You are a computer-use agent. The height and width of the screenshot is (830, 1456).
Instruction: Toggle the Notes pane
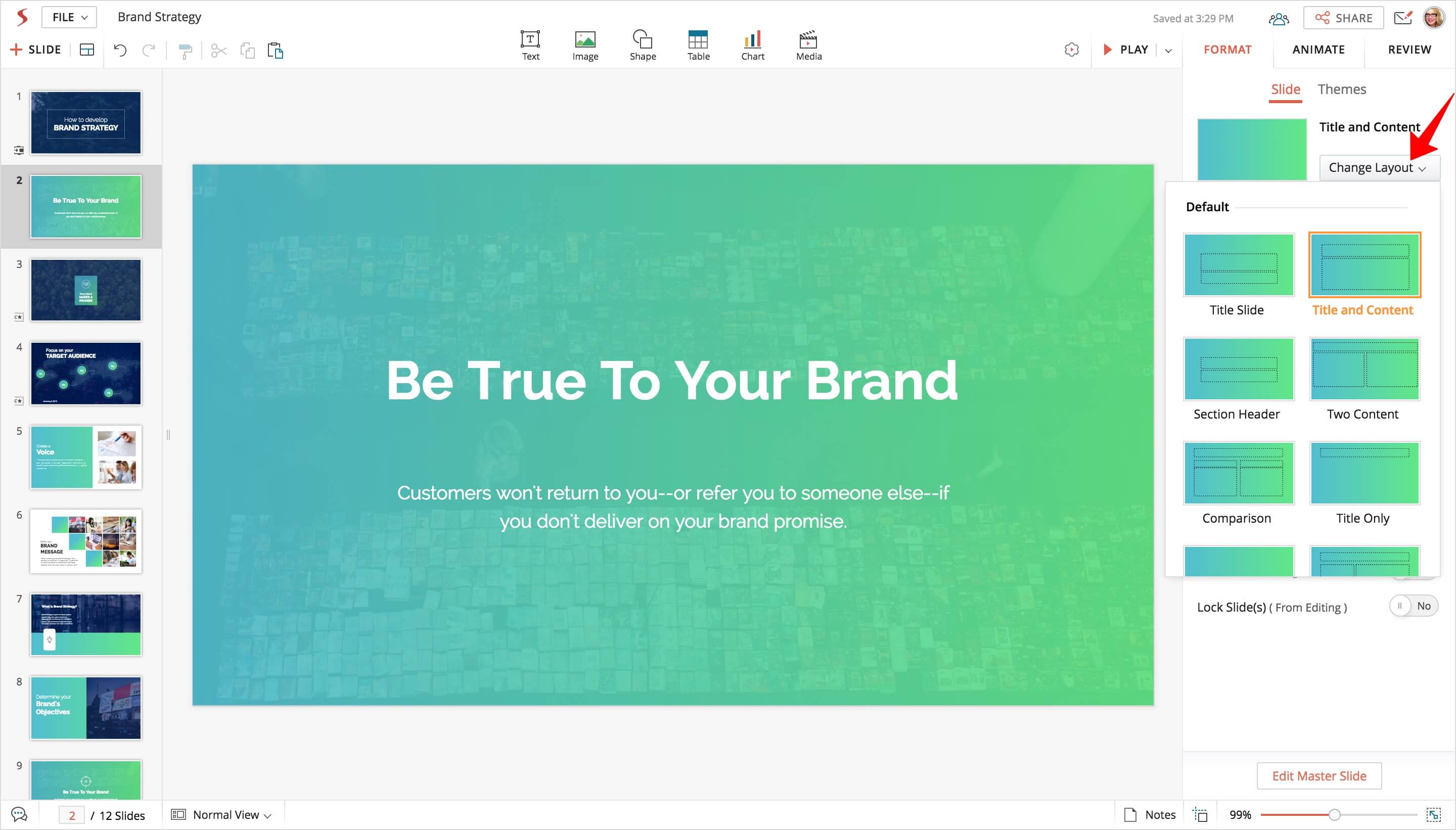coord(1150,815)
